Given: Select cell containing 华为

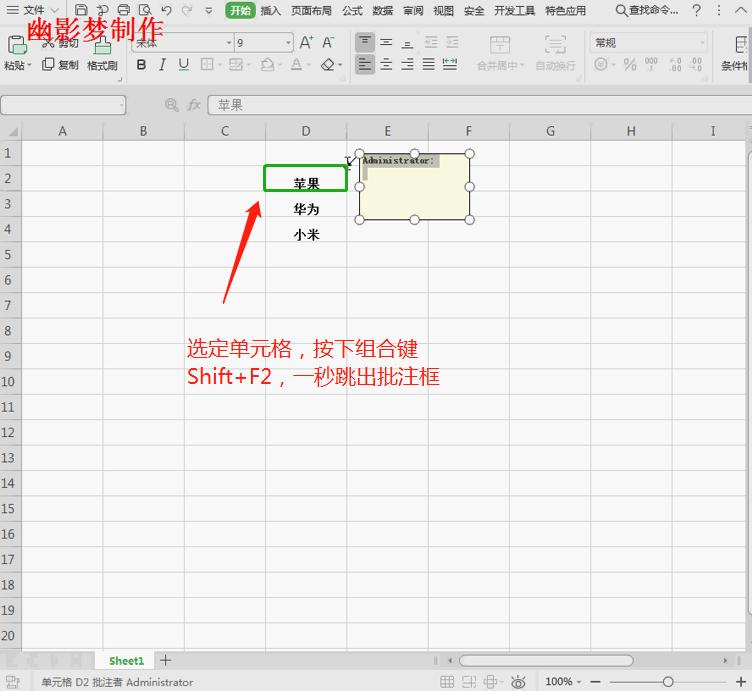Looking at the screenshot, I should click(306, 204).
